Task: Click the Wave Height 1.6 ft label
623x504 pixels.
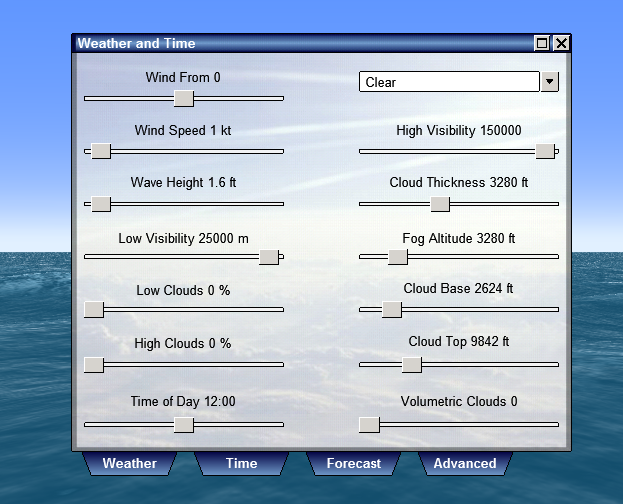Action: coord(183,182)
